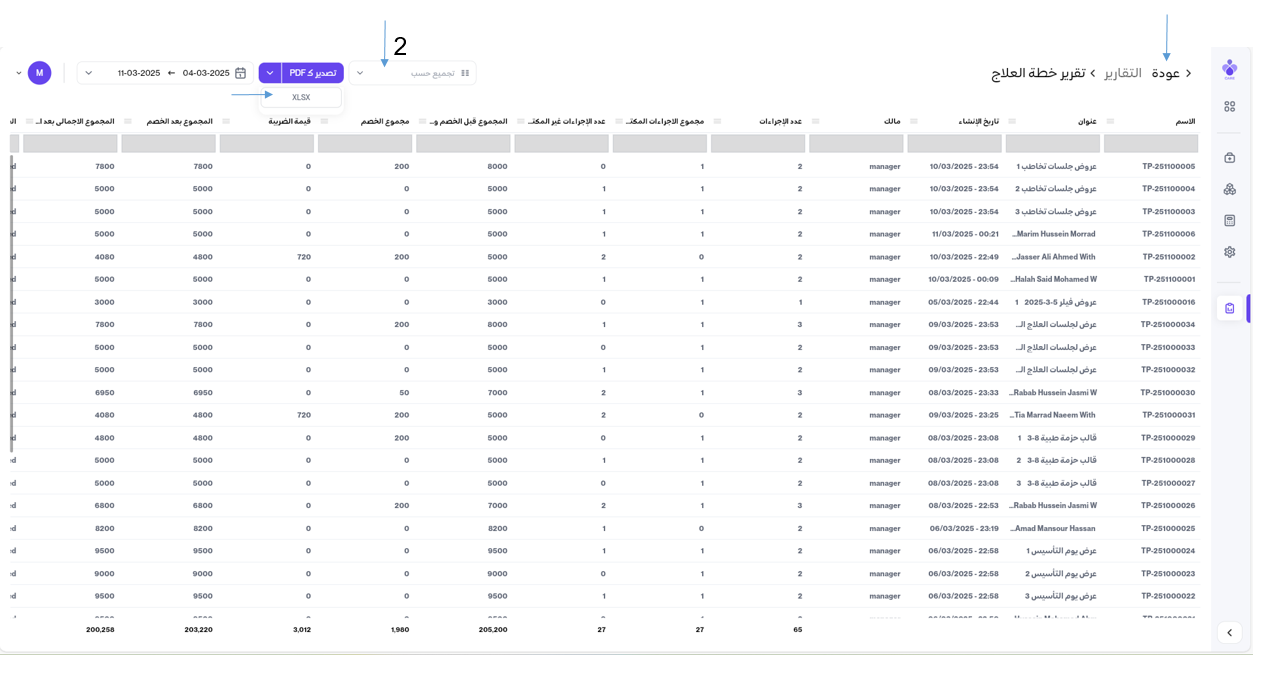
Task: Click the filter field under 'الاسم' column
Action: click(x=1150, y=143)
